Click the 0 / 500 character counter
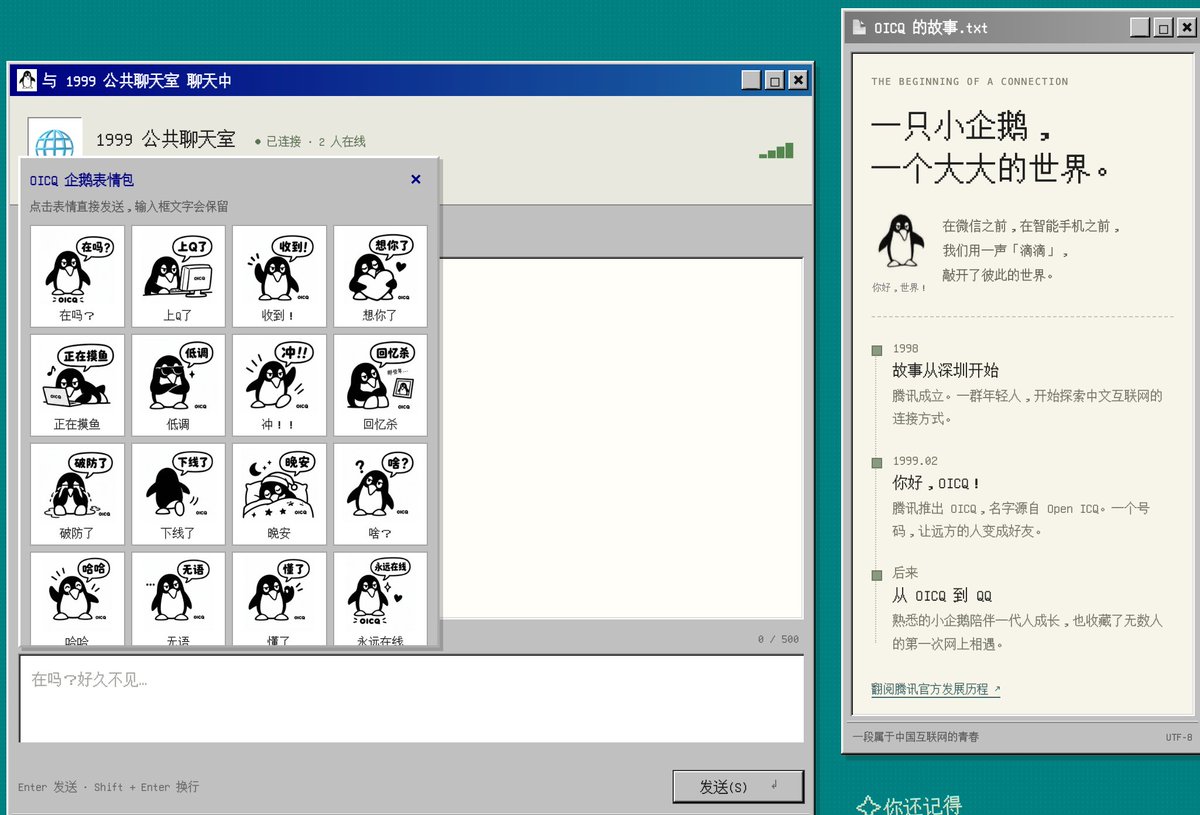This screenshot has height=815, width=1200. point(778,639)
